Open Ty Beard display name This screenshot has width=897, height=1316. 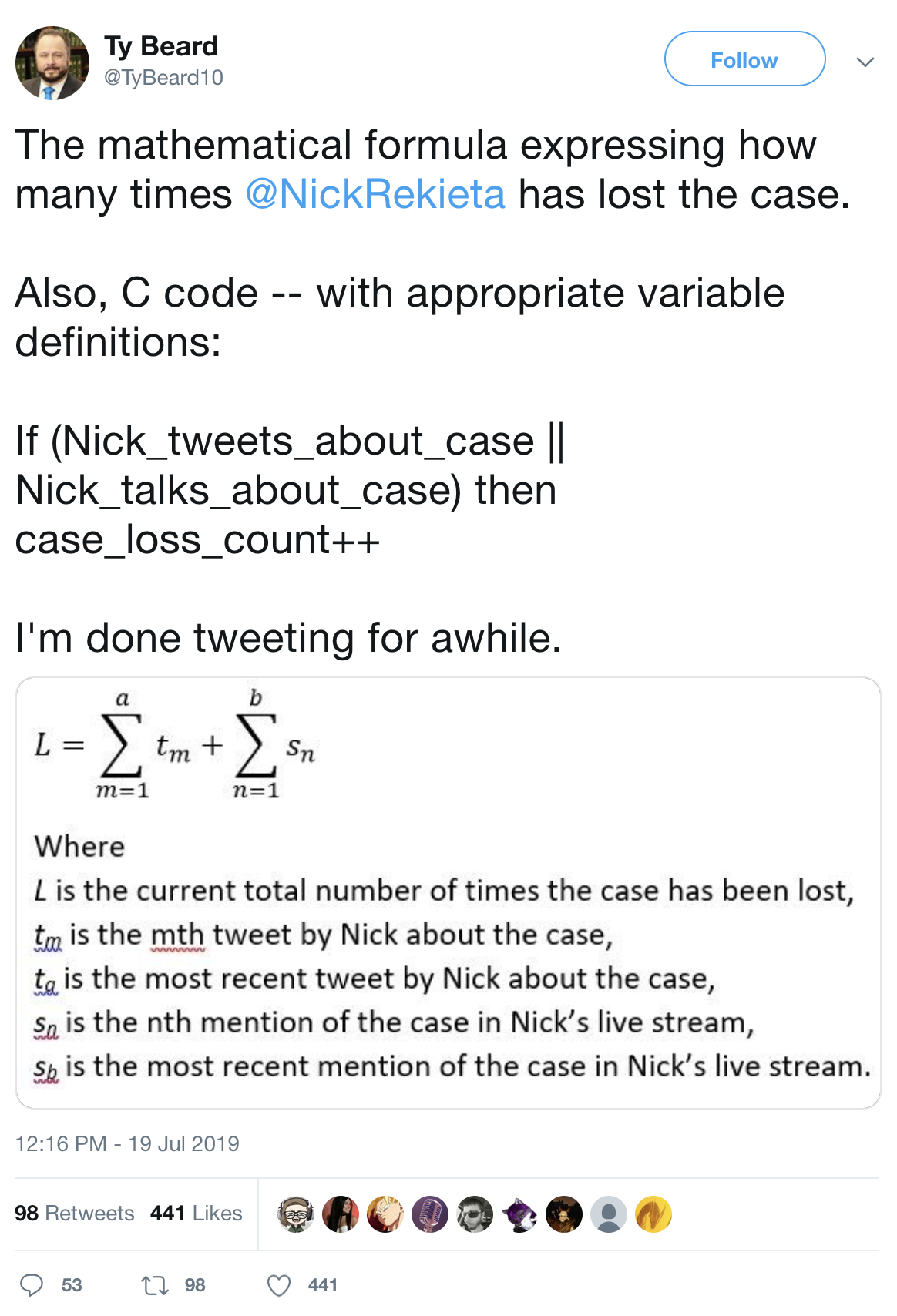coord(161,46)
